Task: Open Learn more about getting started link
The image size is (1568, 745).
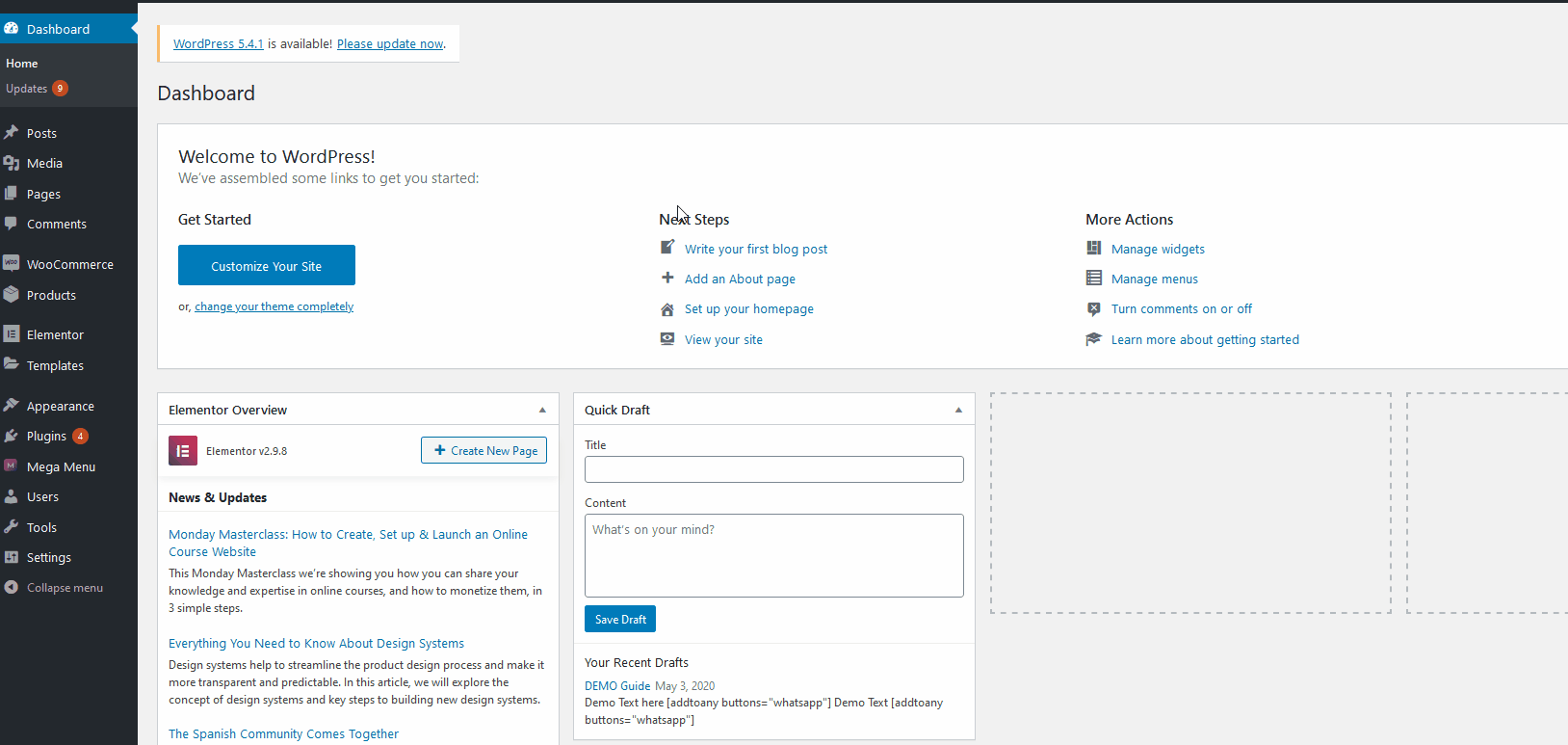Action: 1205,339
